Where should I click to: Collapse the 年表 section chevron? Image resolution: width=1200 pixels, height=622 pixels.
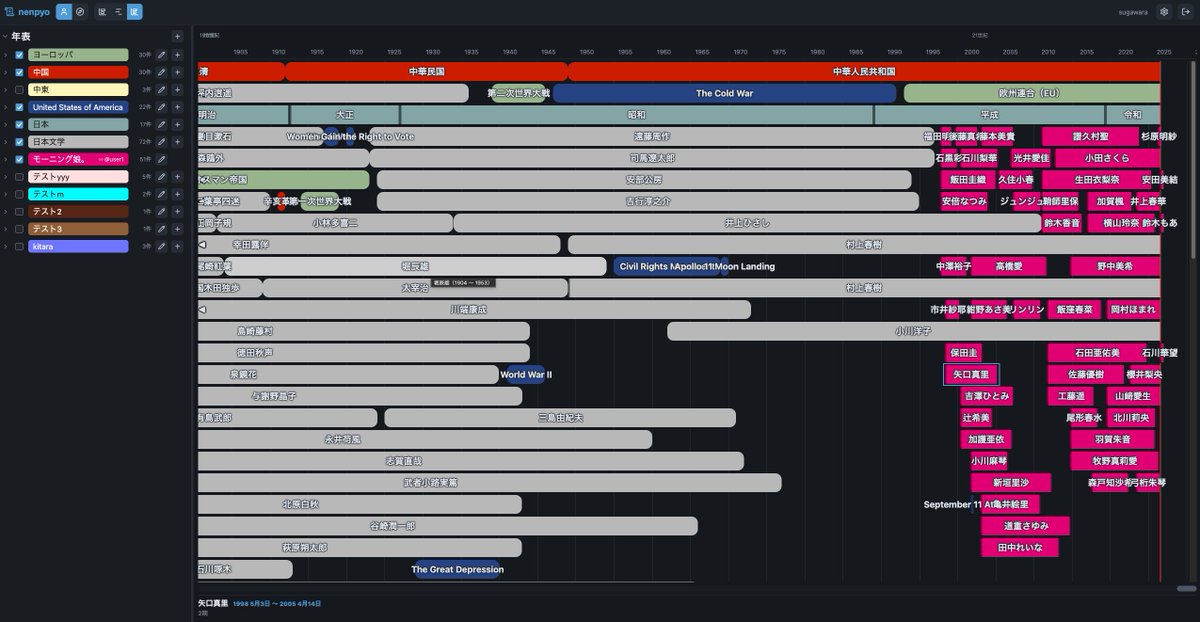tap(5, 36)
